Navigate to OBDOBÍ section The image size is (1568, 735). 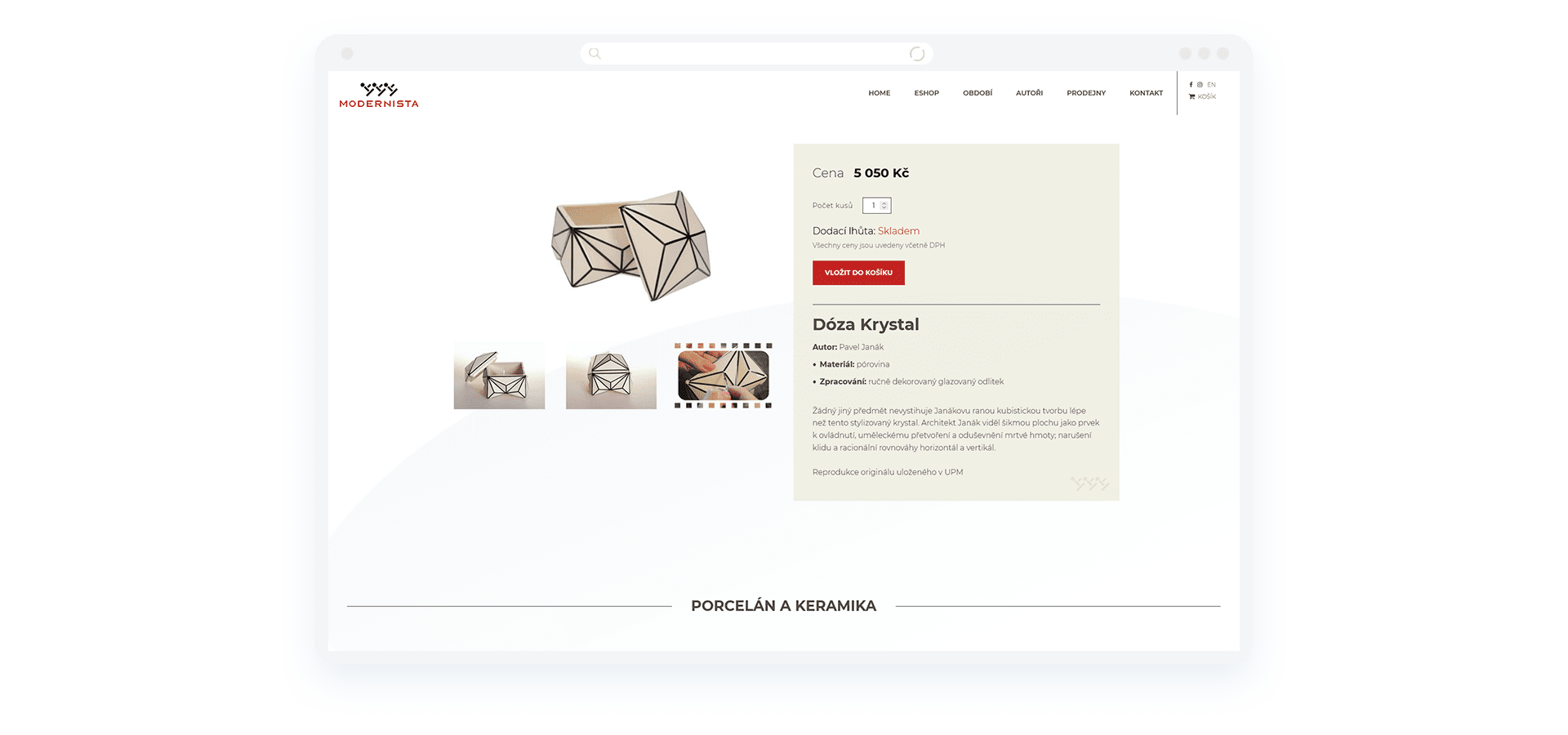978,93
